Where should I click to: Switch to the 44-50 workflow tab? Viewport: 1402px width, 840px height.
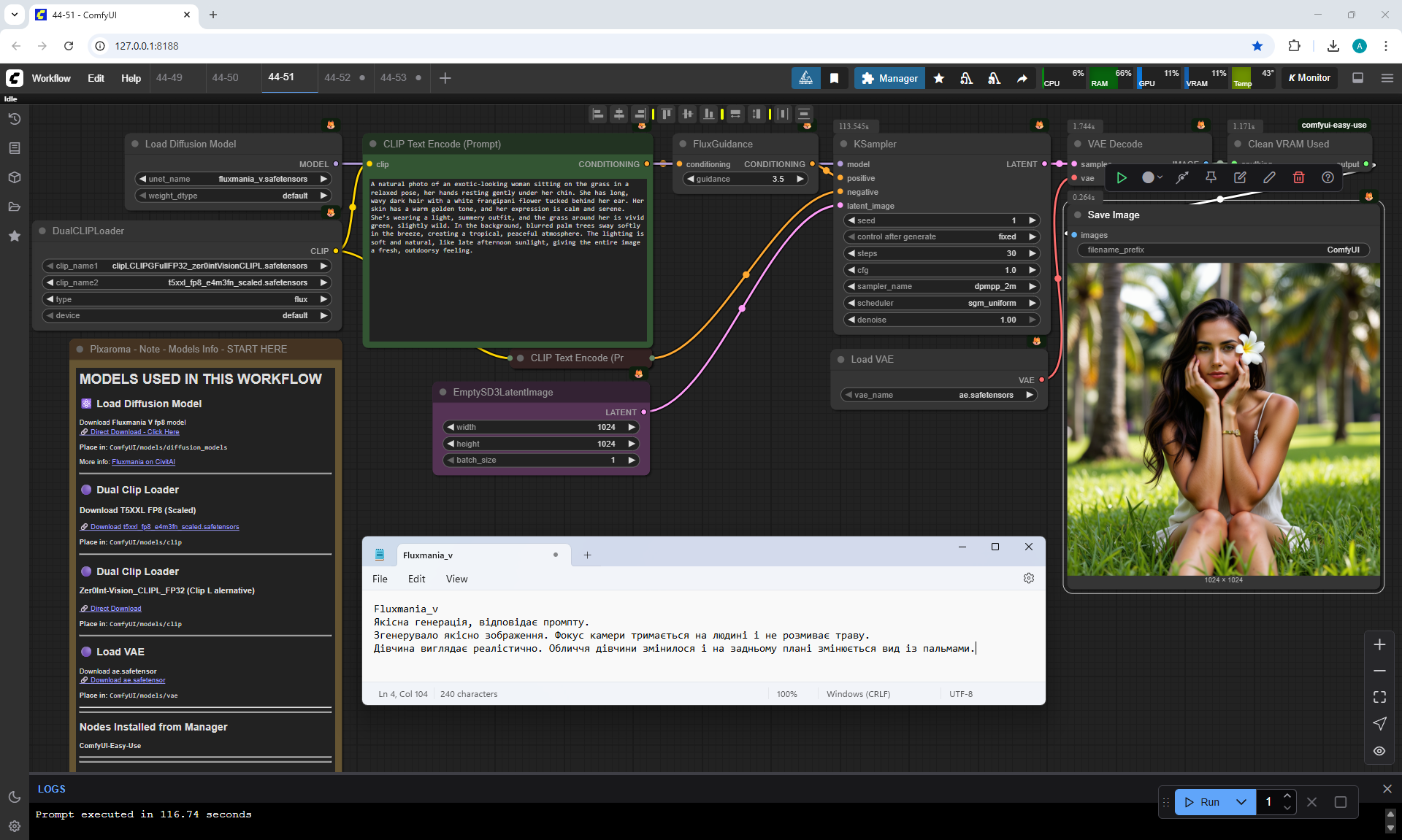coord(225,78)
